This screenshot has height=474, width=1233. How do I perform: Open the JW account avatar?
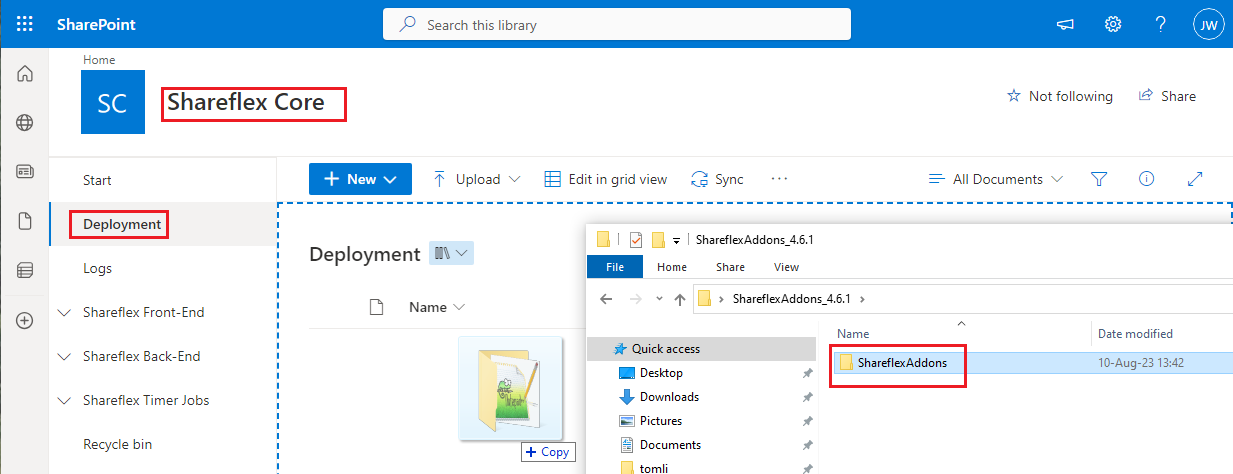click(x=1209, y=24)
